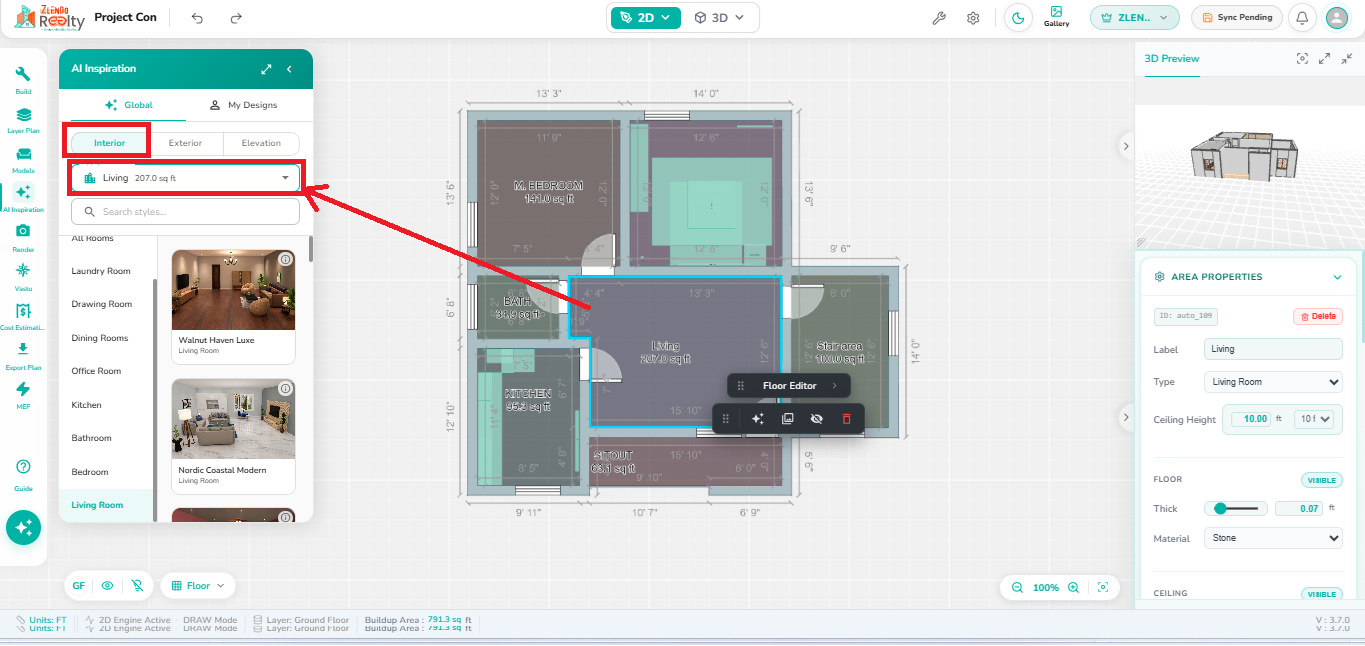Screen dimensions: 1365x646
Task: Switch to the Global tab
Action: (129, 105)
